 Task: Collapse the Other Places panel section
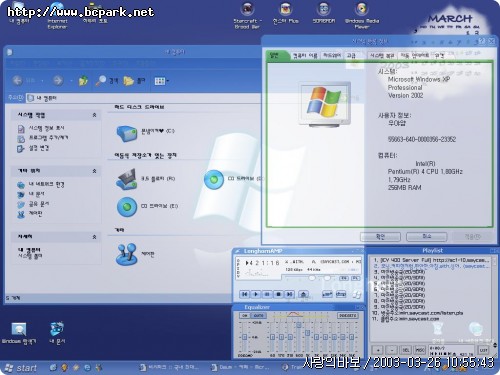(x=94, y=171)
